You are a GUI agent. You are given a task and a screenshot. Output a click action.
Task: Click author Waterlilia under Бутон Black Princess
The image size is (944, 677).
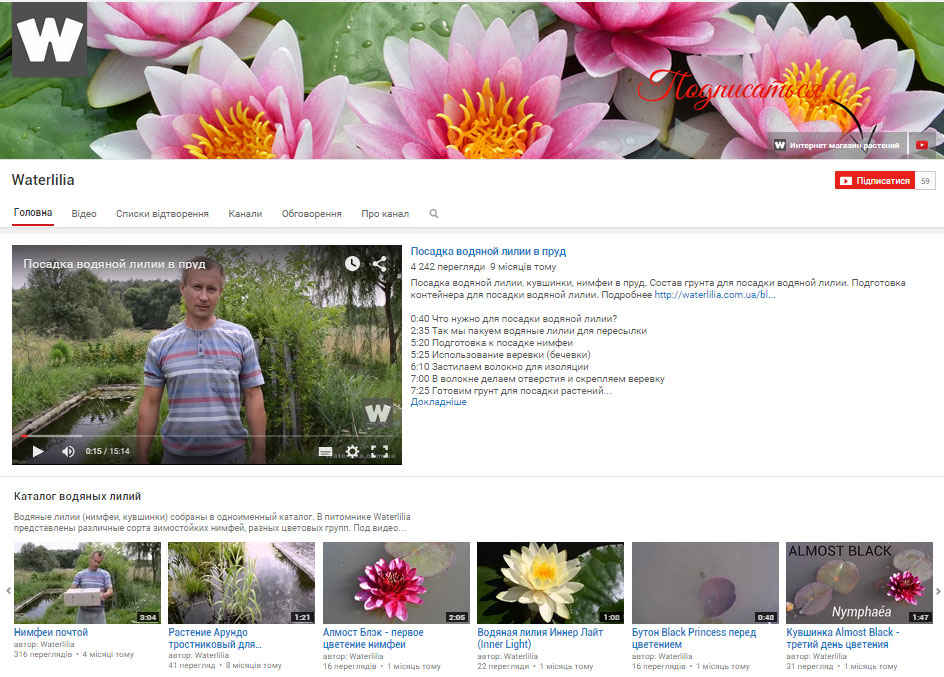click(675, 657)
